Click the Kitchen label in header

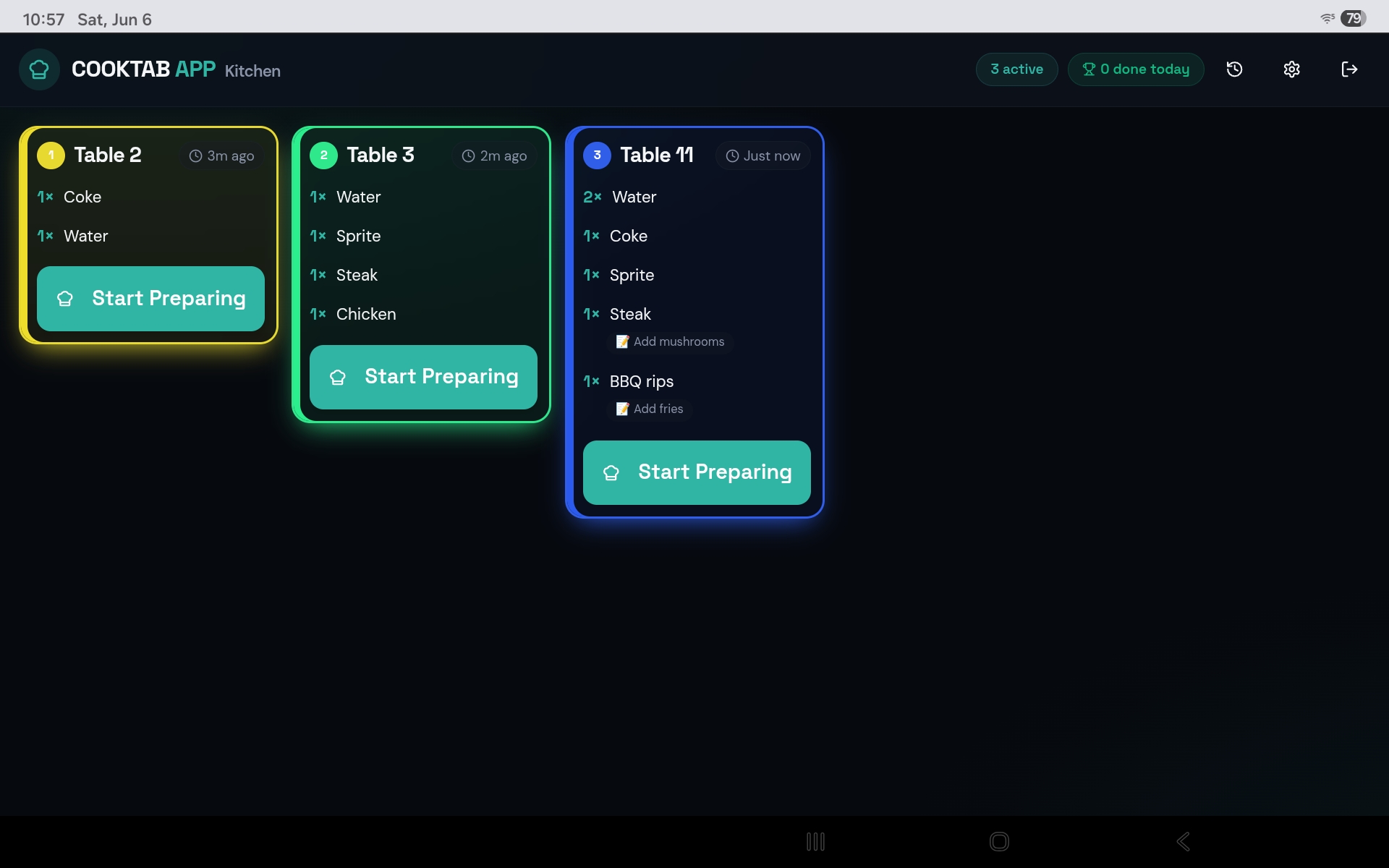tap(252, 71)
